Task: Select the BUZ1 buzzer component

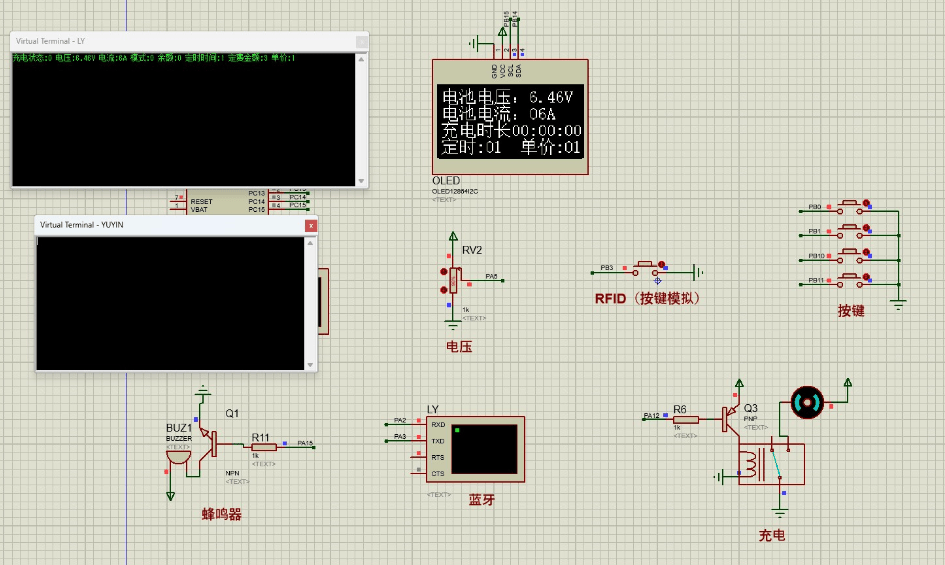Action: click(x=179, y=455)
